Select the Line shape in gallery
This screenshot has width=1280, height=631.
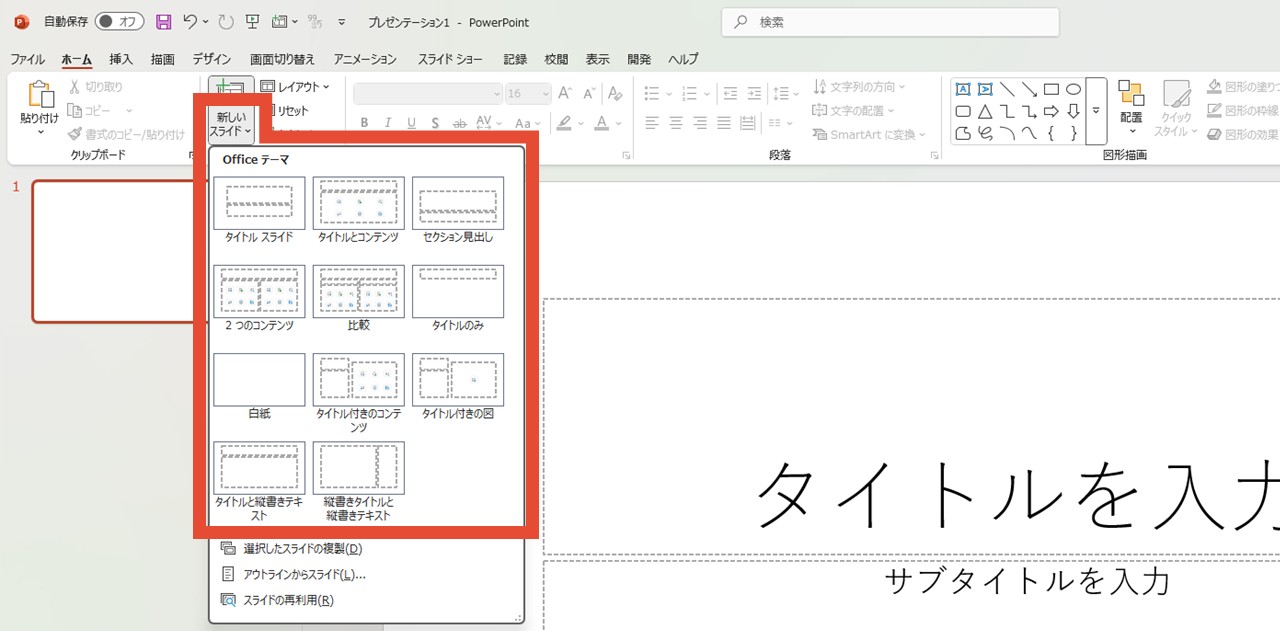point(1007,89)
